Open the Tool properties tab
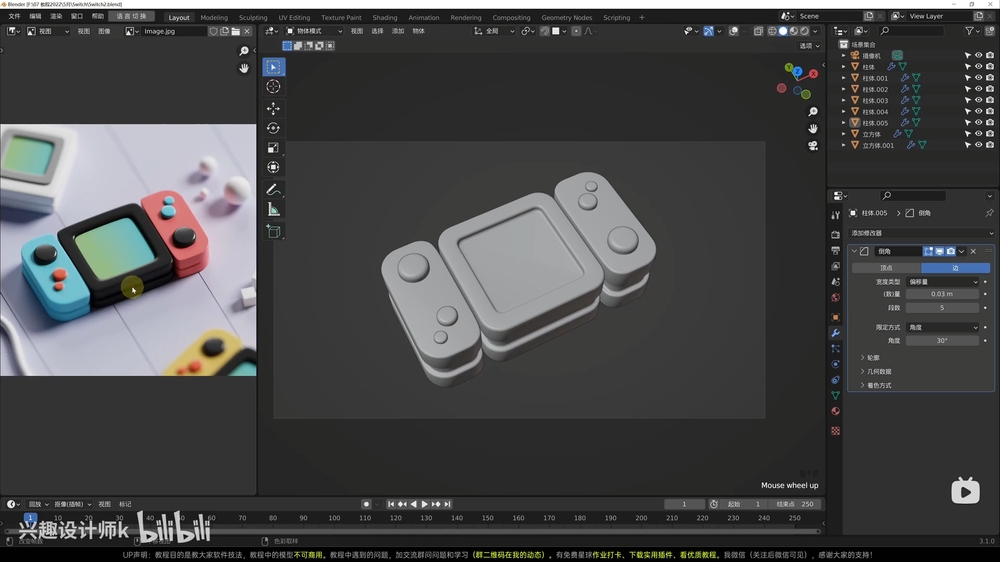 coord(835,215)
